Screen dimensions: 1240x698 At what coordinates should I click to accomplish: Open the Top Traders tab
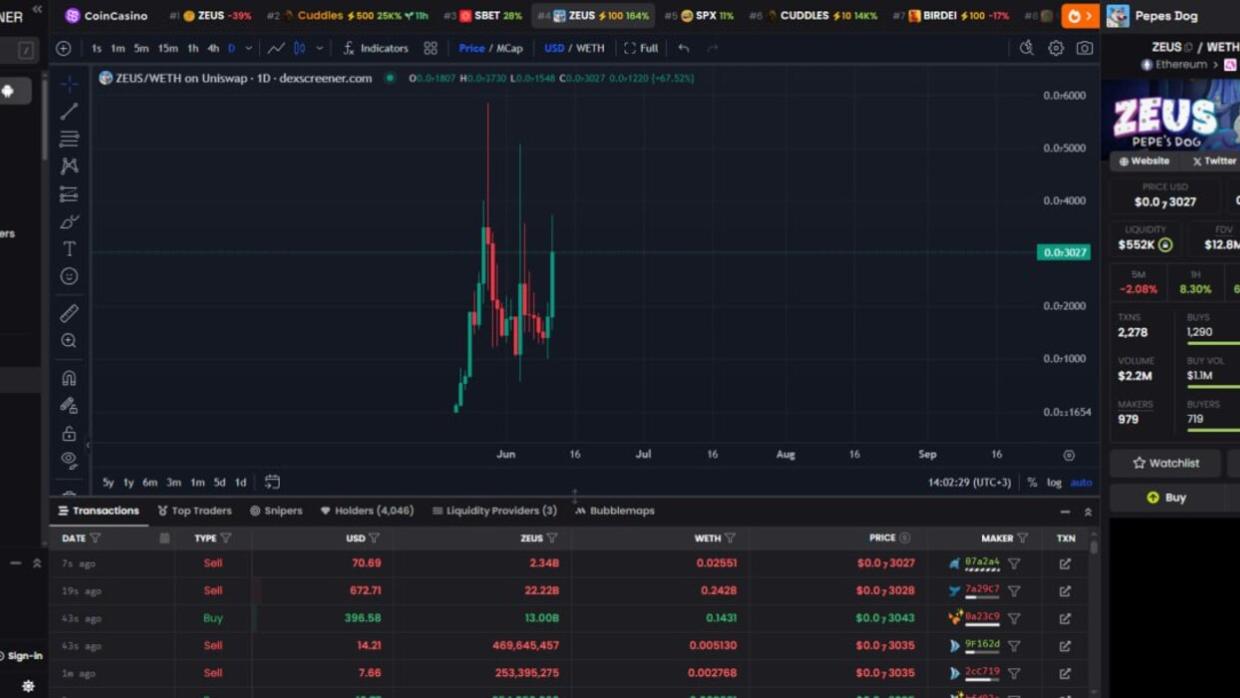[x=195, y=511]
